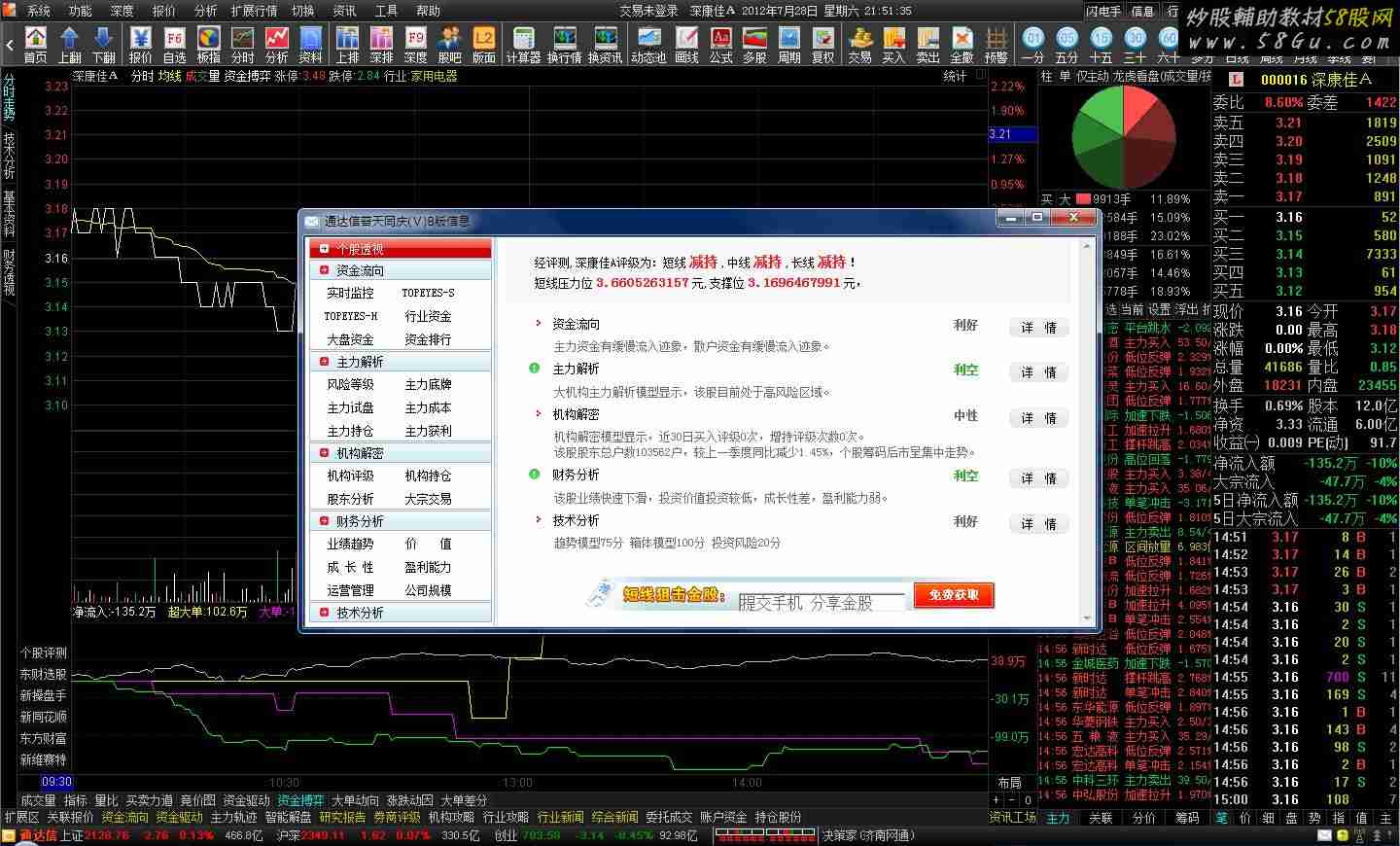Switch to the 大单动向 indicator tab
1400x846 pixels.
point(356,800)
